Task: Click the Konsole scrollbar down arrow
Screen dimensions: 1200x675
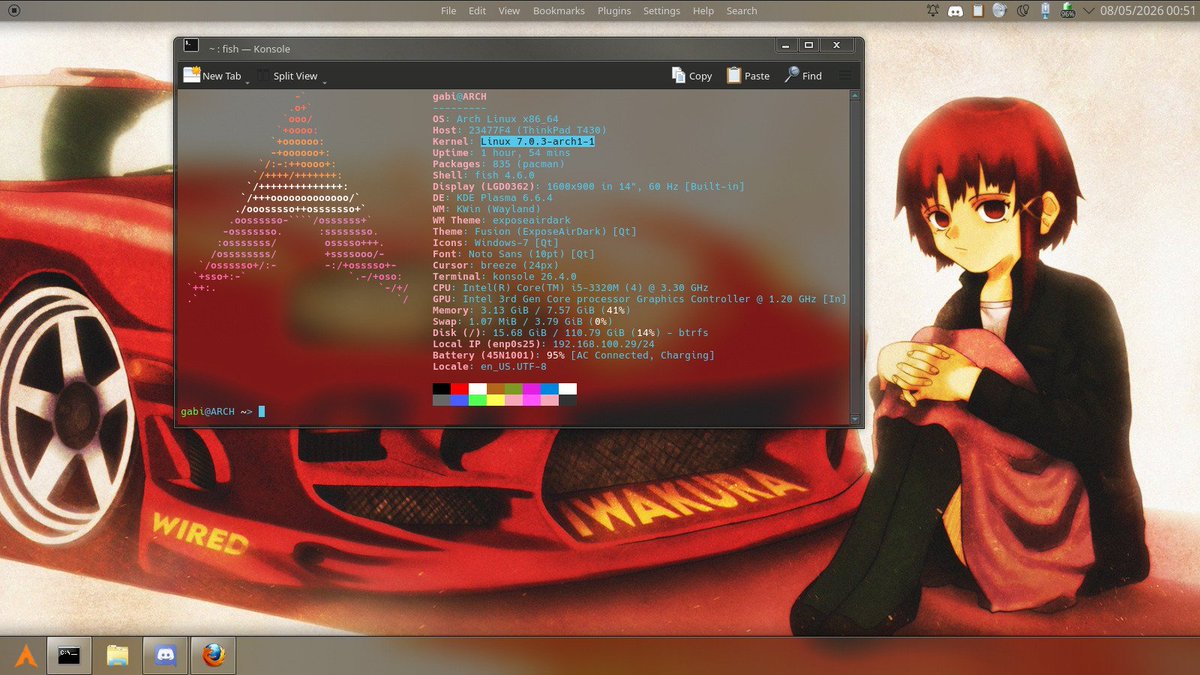Action: point(855,418)
